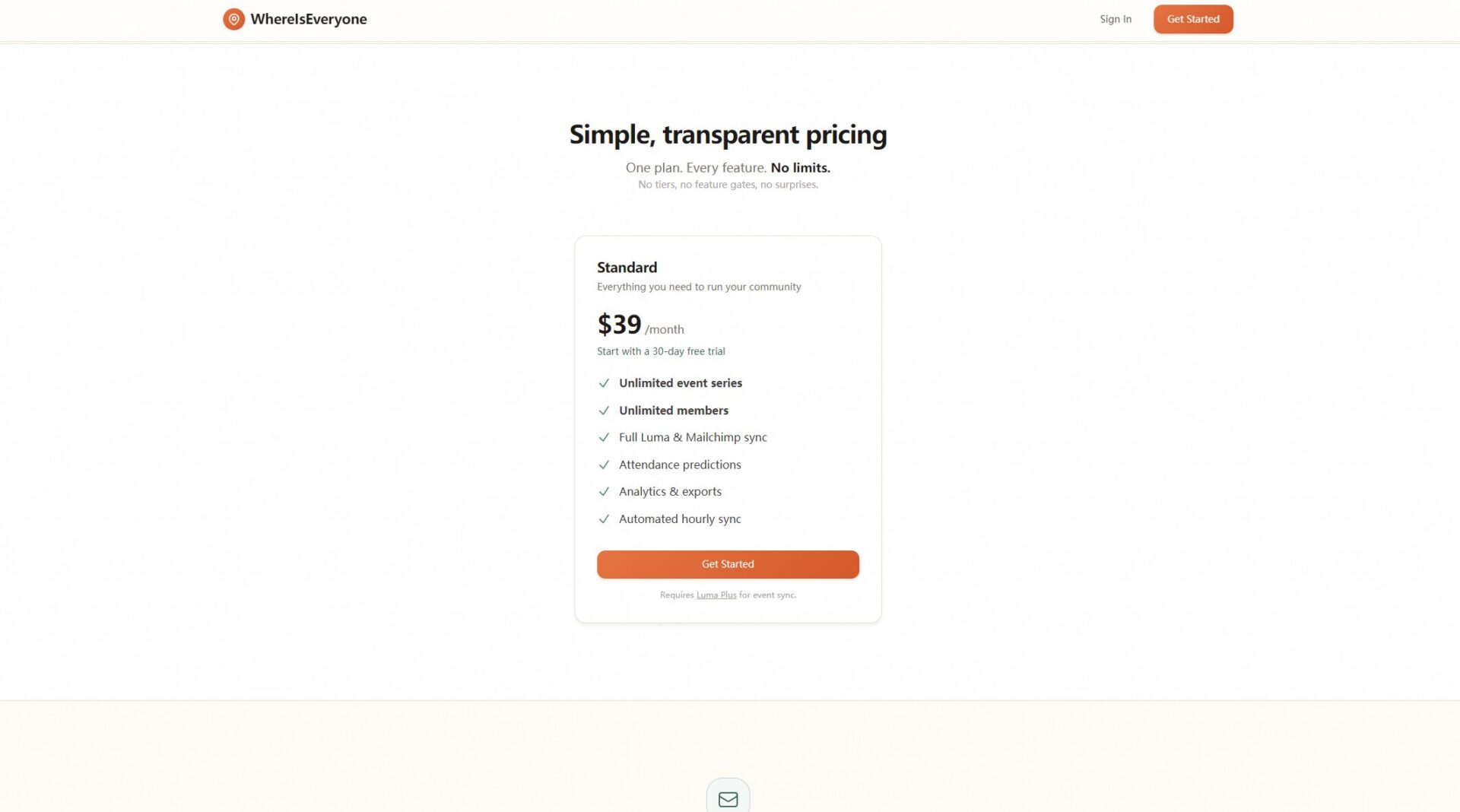Click the WhereIsEveryone brand name
The width and height of the screenshot is (1460, 812).
click(308, 19)
